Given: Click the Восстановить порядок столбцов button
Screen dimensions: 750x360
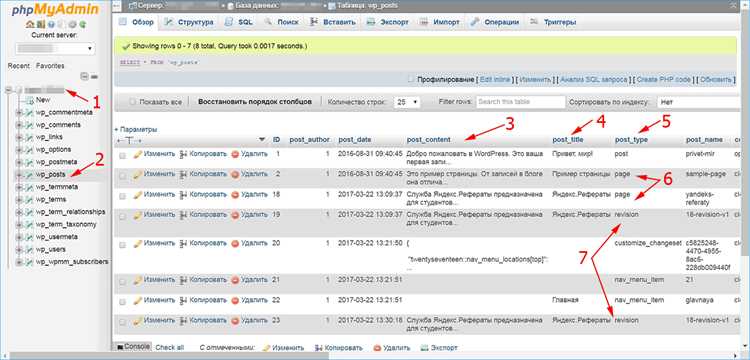Looking at the screenshot, I should (255, 102).
